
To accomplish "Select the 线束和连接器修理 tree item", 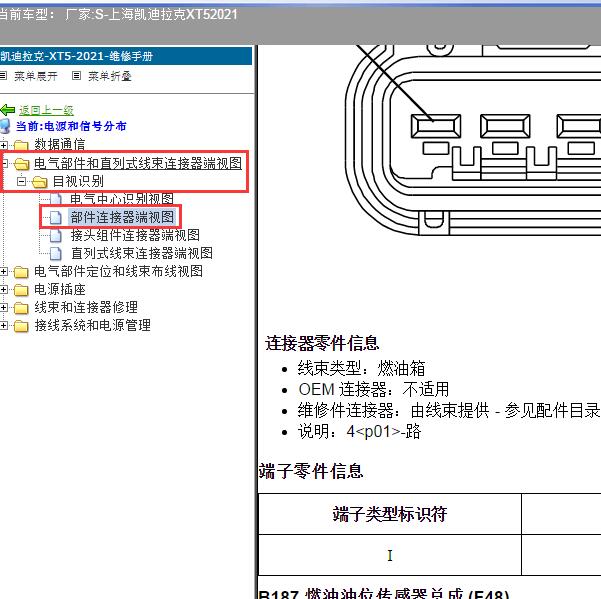I will pyautogui.click(x=86, y=307).
